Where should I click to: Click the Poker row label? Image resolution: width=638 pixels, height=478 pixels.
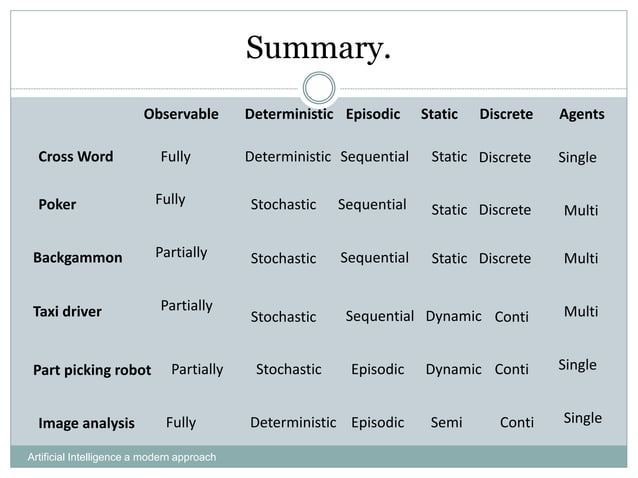click(x=57, y=205)
